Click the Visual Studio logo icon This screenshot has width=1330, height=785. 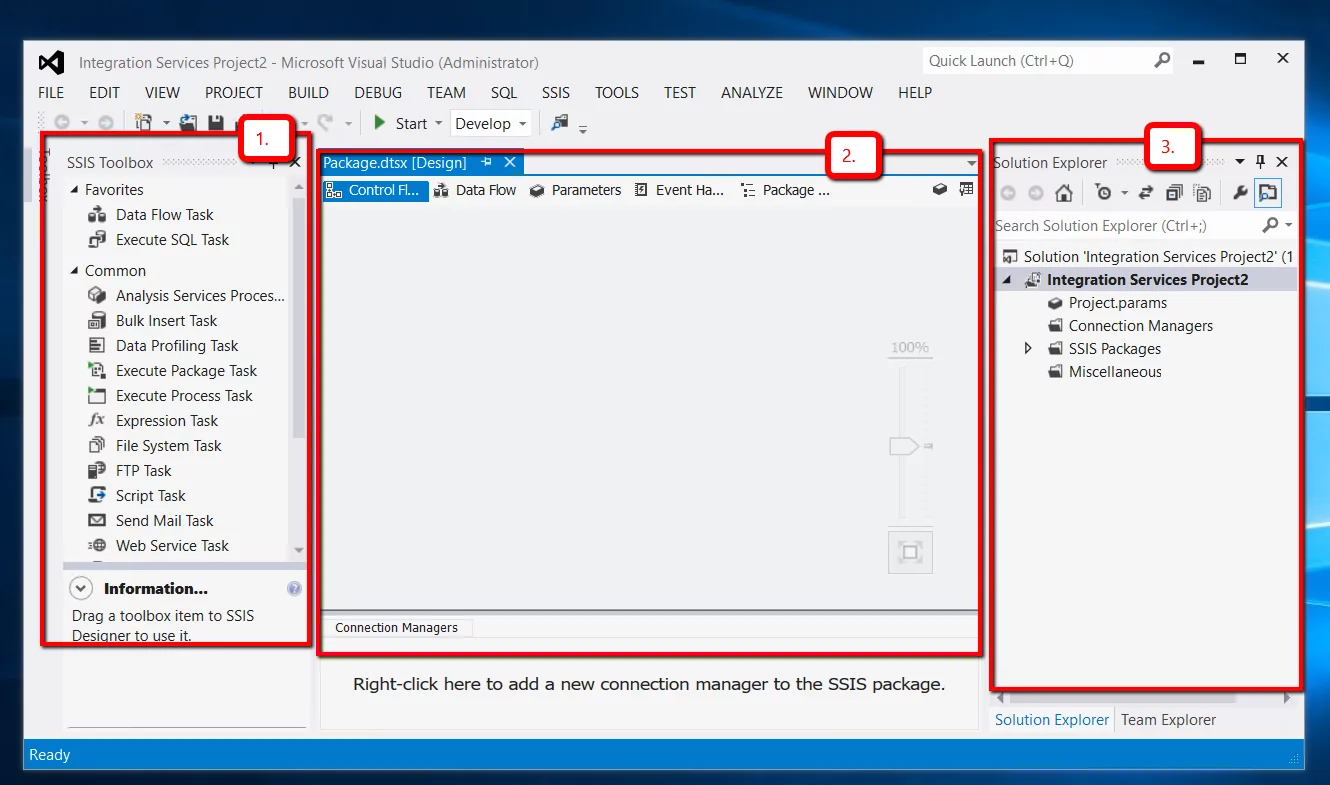click(x=51, y=62)
